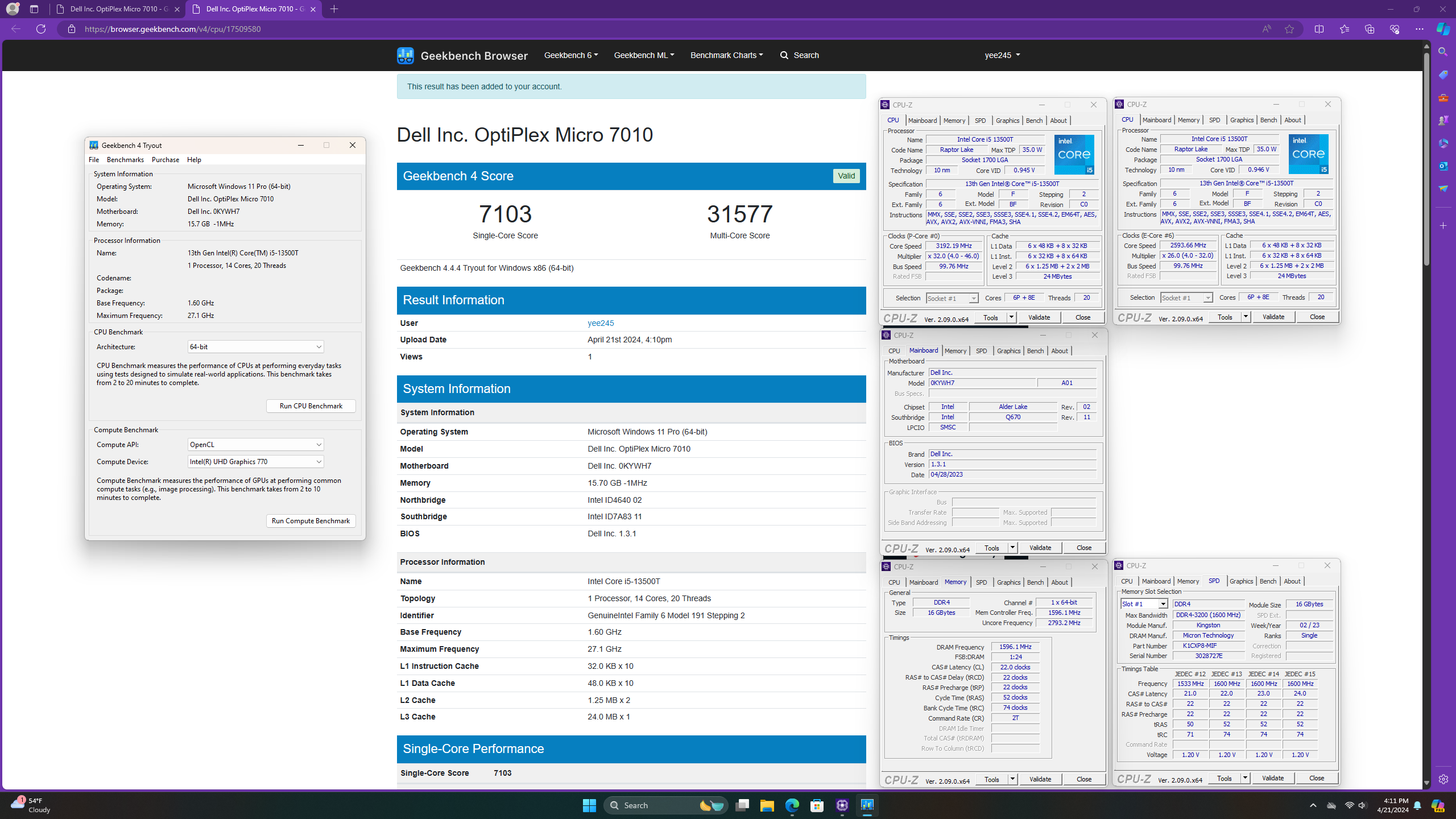Select About tab in CPU-Z SPD window
This screenshot has height=819, width=1456.
1292,581
